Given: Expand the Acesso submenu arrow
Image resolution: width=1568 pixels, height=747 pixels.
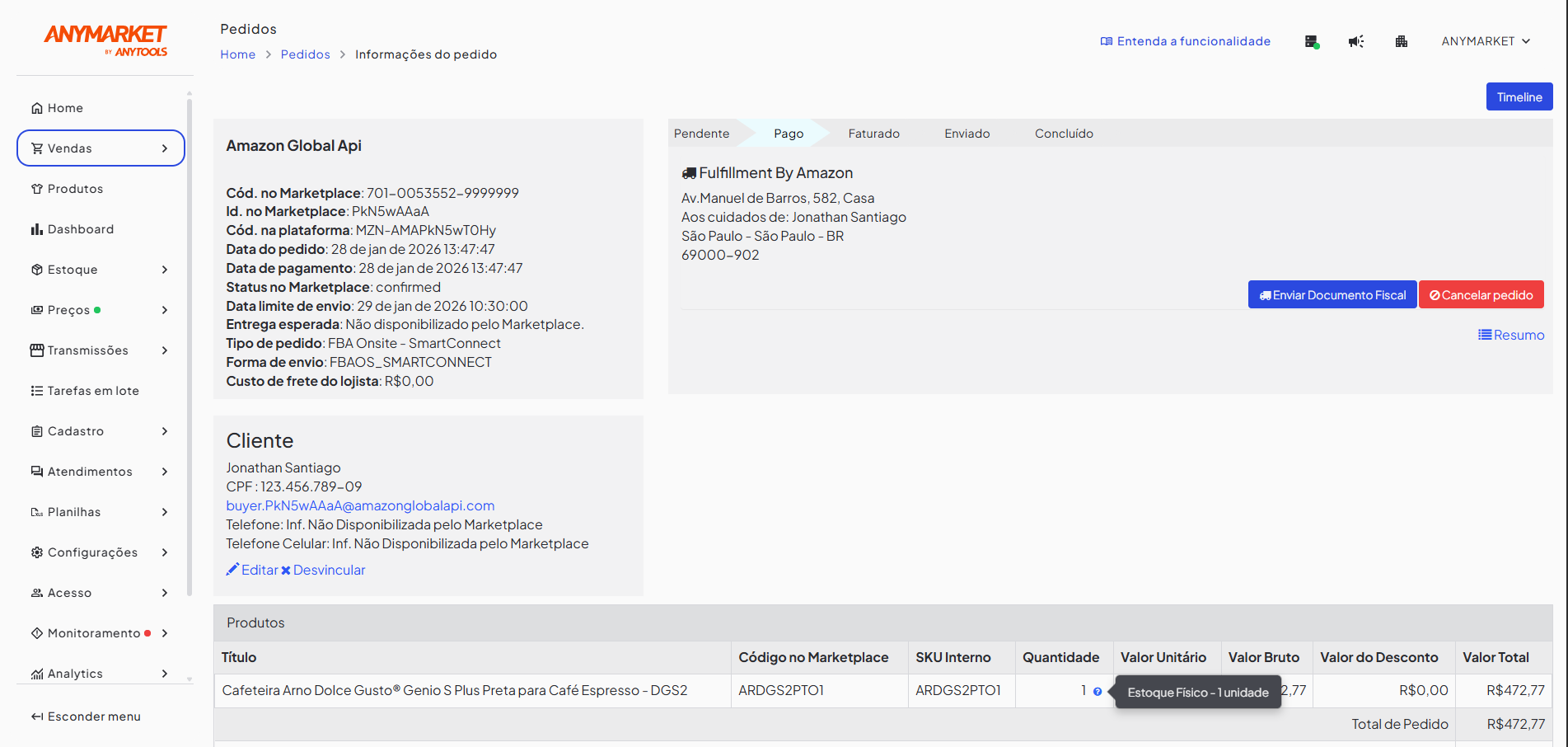Looking at the screenshot, I should click(165, 593).
